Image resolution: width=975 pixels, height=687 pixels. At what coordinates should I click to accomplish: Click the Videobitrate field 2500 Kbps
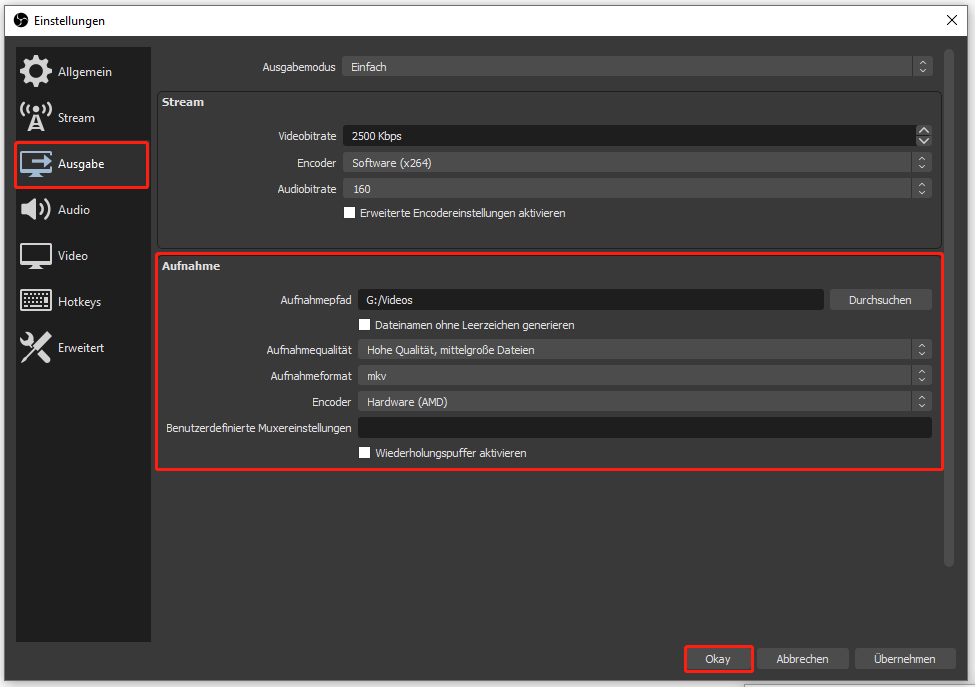coord(629,136)
